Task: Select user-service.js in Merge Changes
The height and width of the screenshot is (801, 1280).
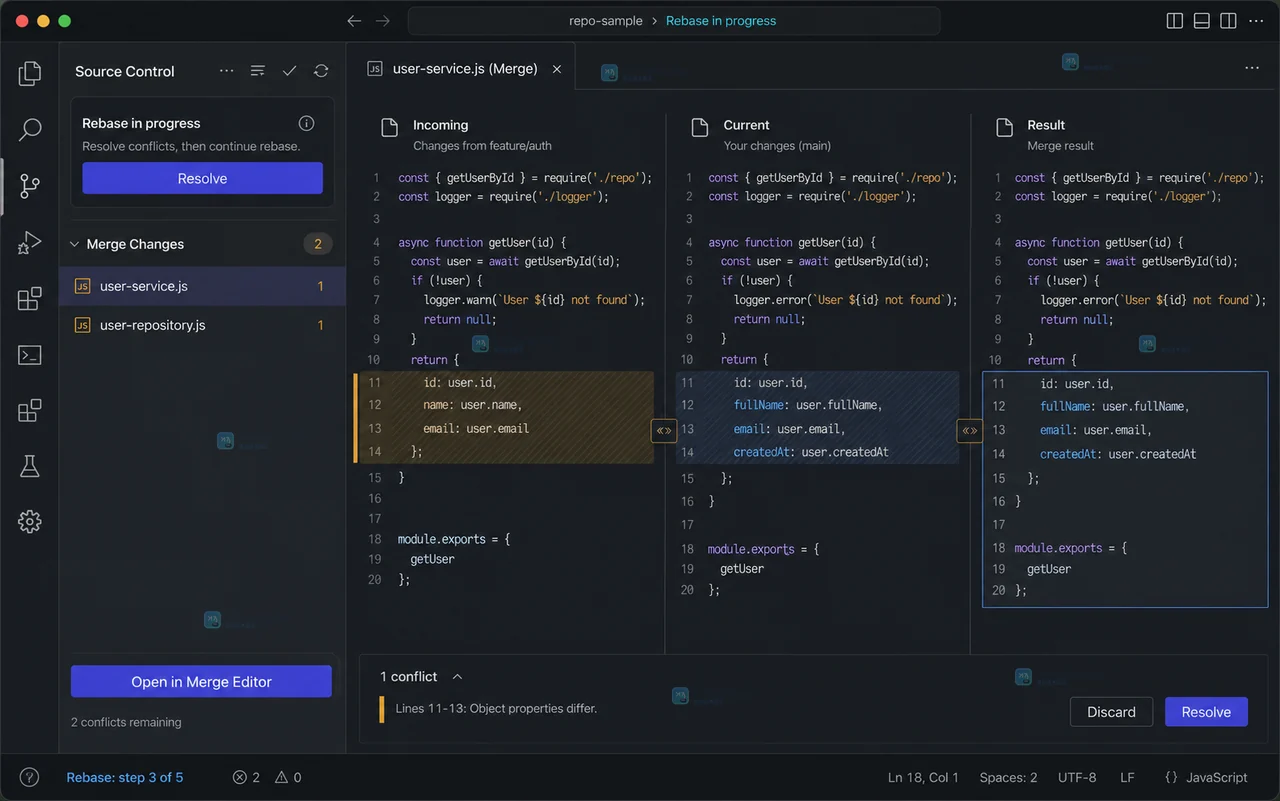Action: (203, 286)
